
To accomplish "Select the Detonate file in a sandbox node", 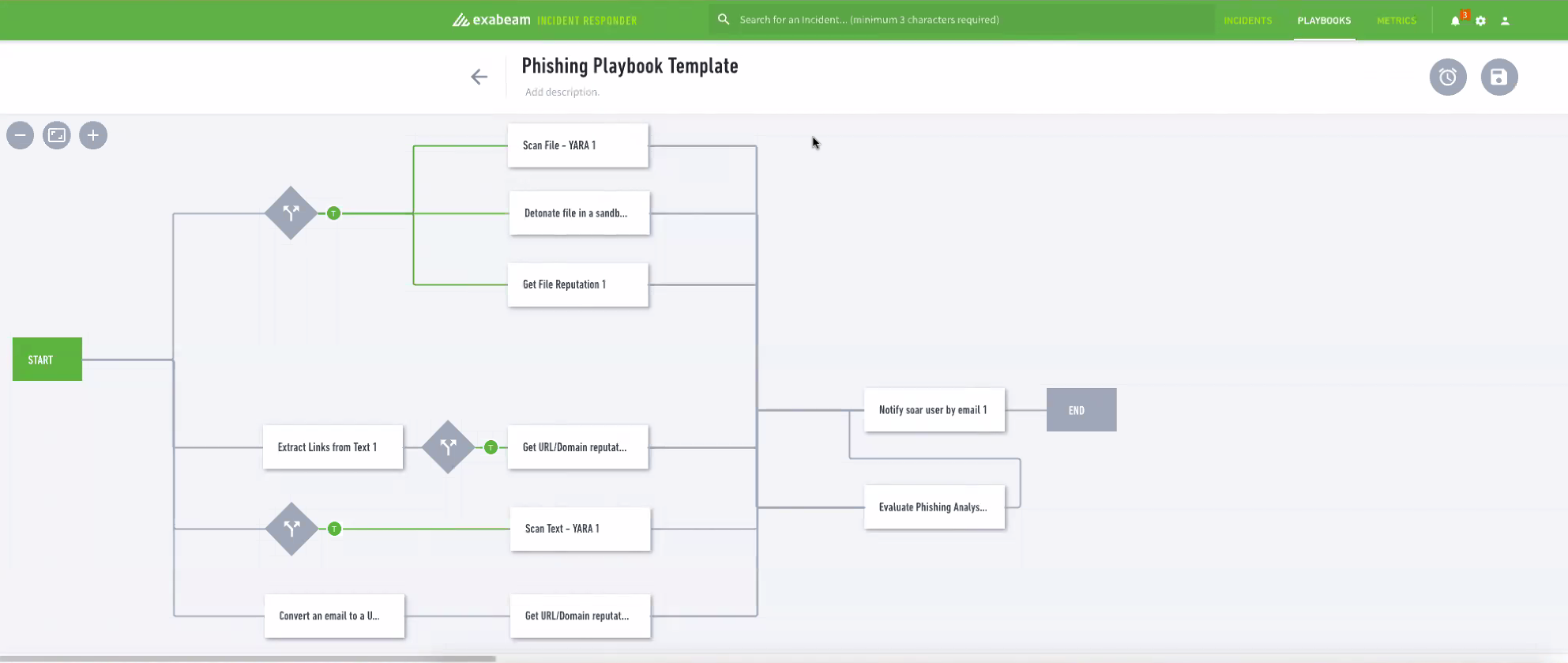I will 579,213.
